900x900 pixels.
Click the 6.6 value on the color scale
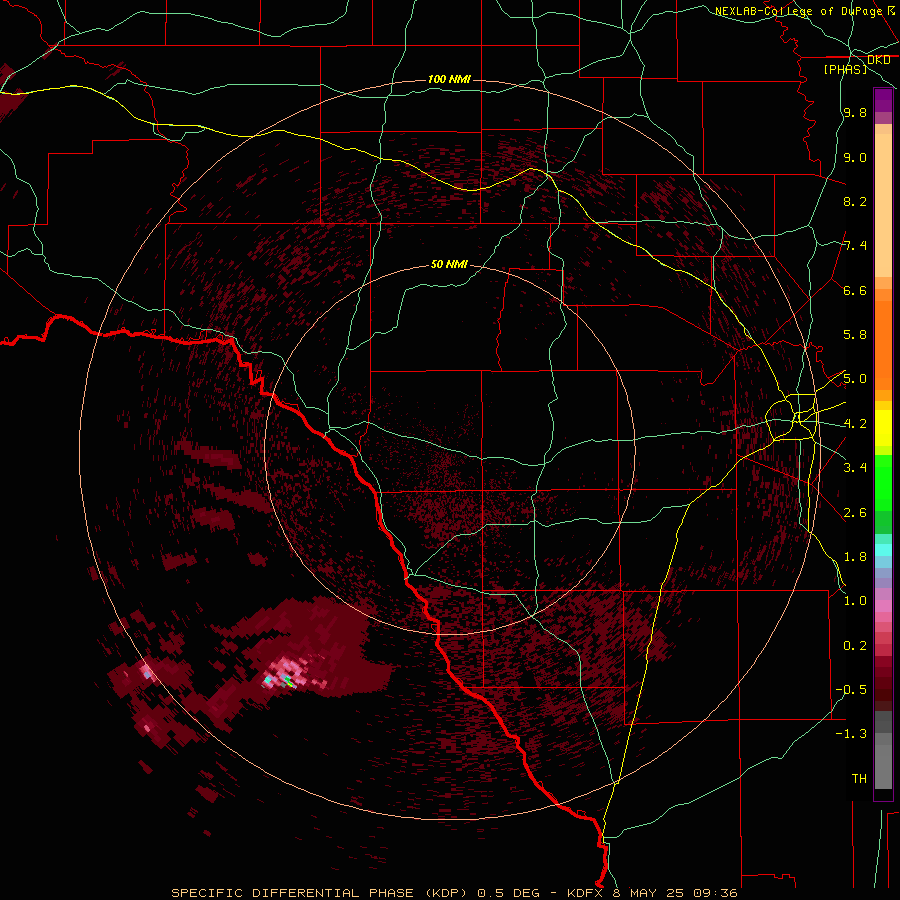(x=855, y=290)
